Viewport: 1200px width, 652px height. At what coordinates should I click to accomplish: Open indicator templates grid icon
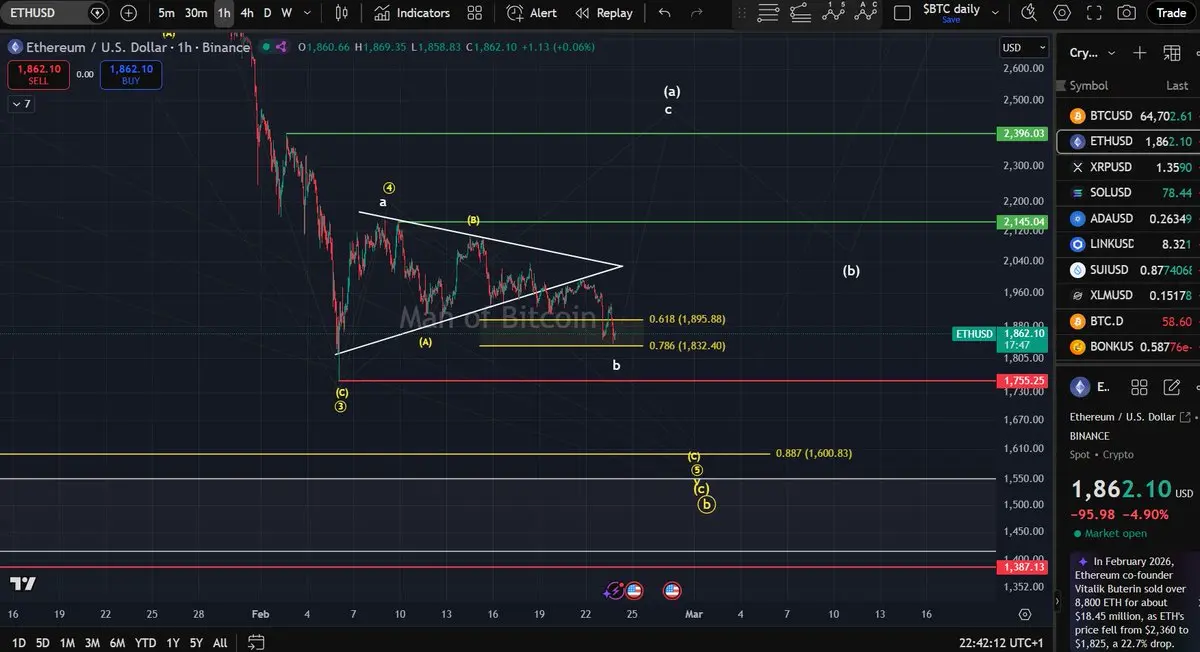[x=475, y=13]
